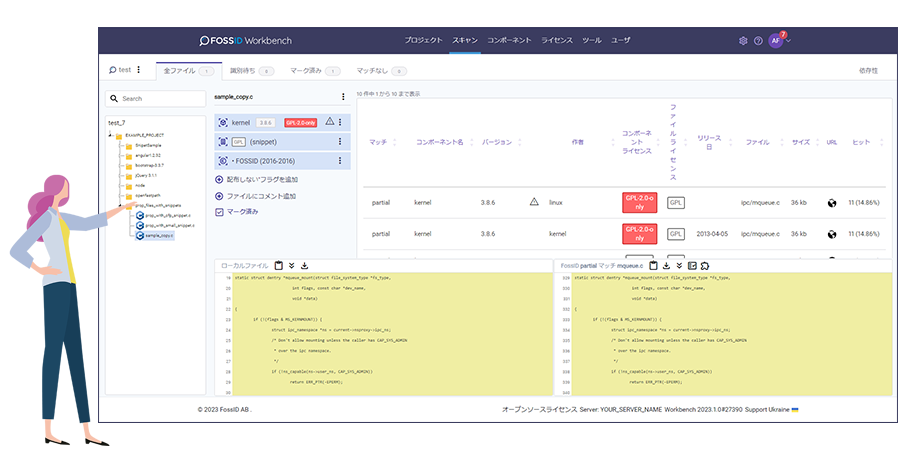
Task: Select the bootstrap-3.3.7 folder
Action: tap(149, 165)
